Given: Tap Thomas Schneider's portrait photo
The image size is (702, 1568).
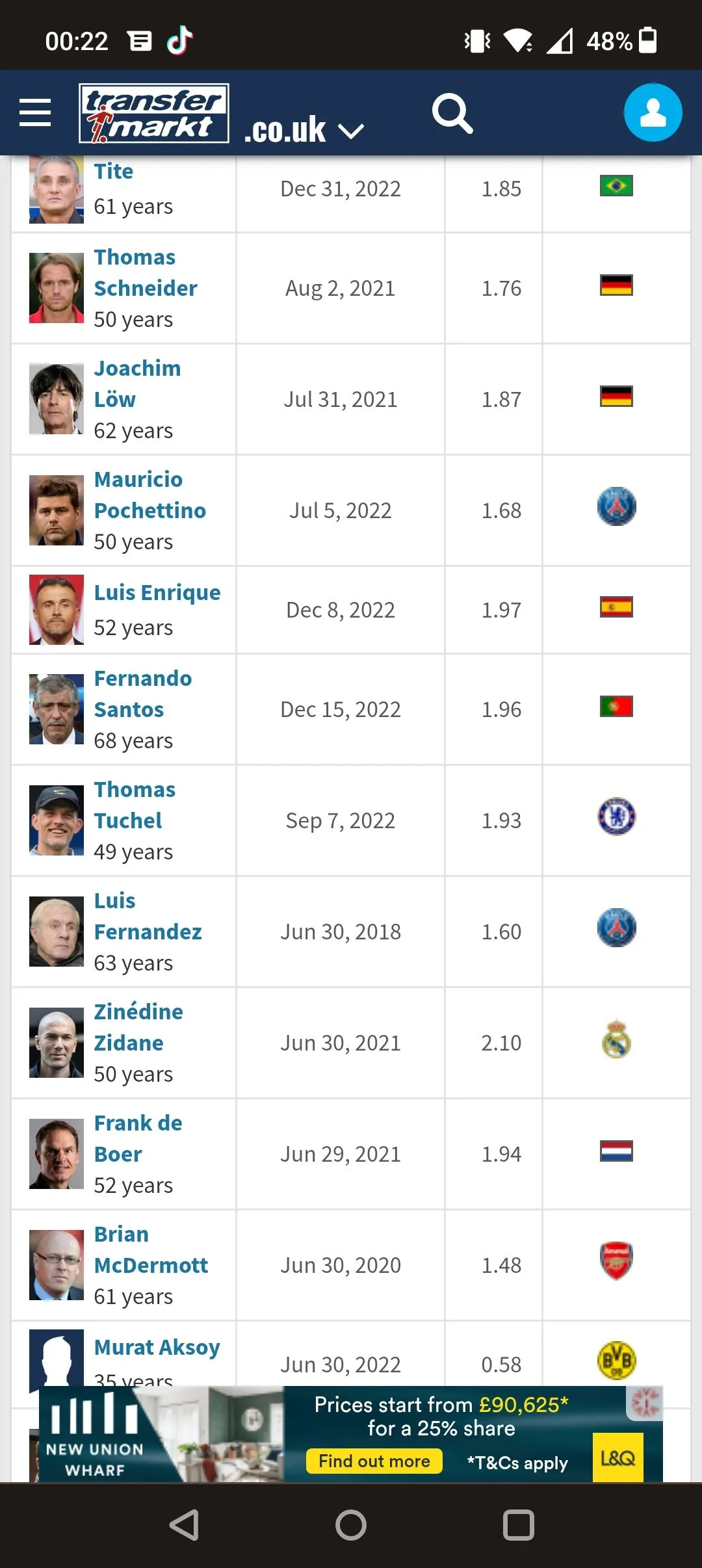Looking at the screenshot, I should pos(57,288).
